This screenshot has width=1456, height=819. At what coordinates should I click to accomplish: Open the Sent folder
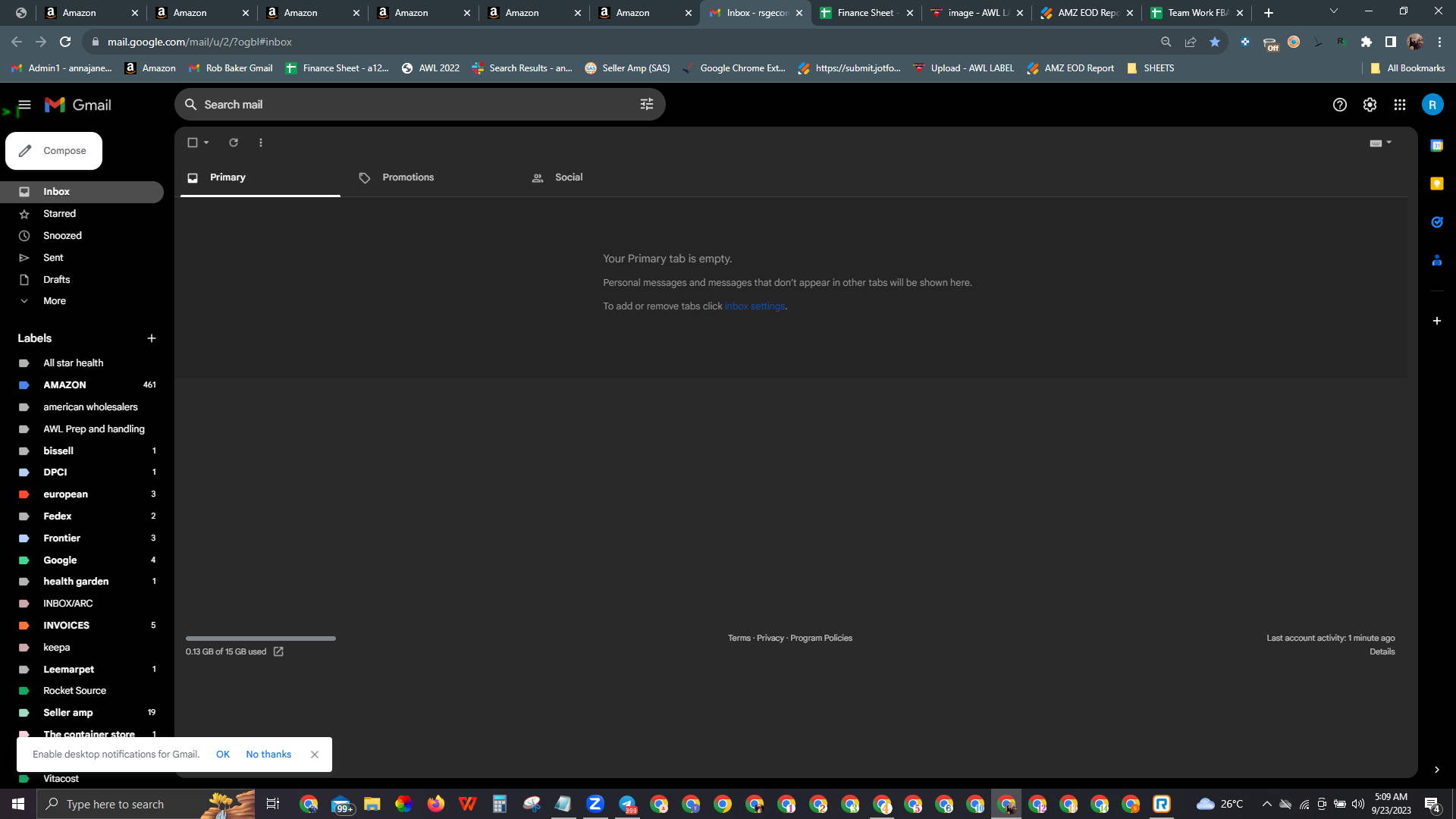82,258
